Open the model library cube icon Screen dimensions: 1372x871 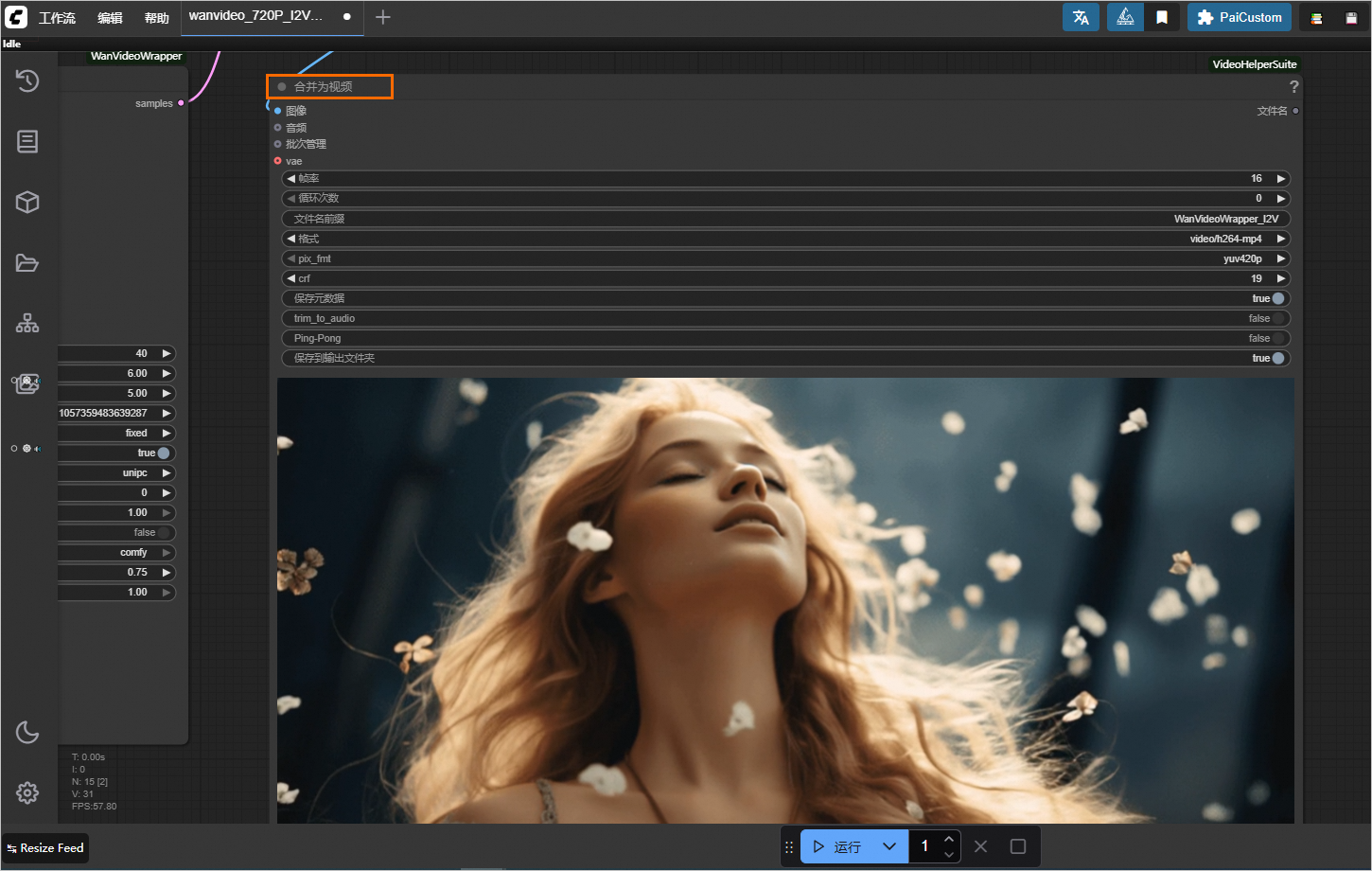coord(27,203)
